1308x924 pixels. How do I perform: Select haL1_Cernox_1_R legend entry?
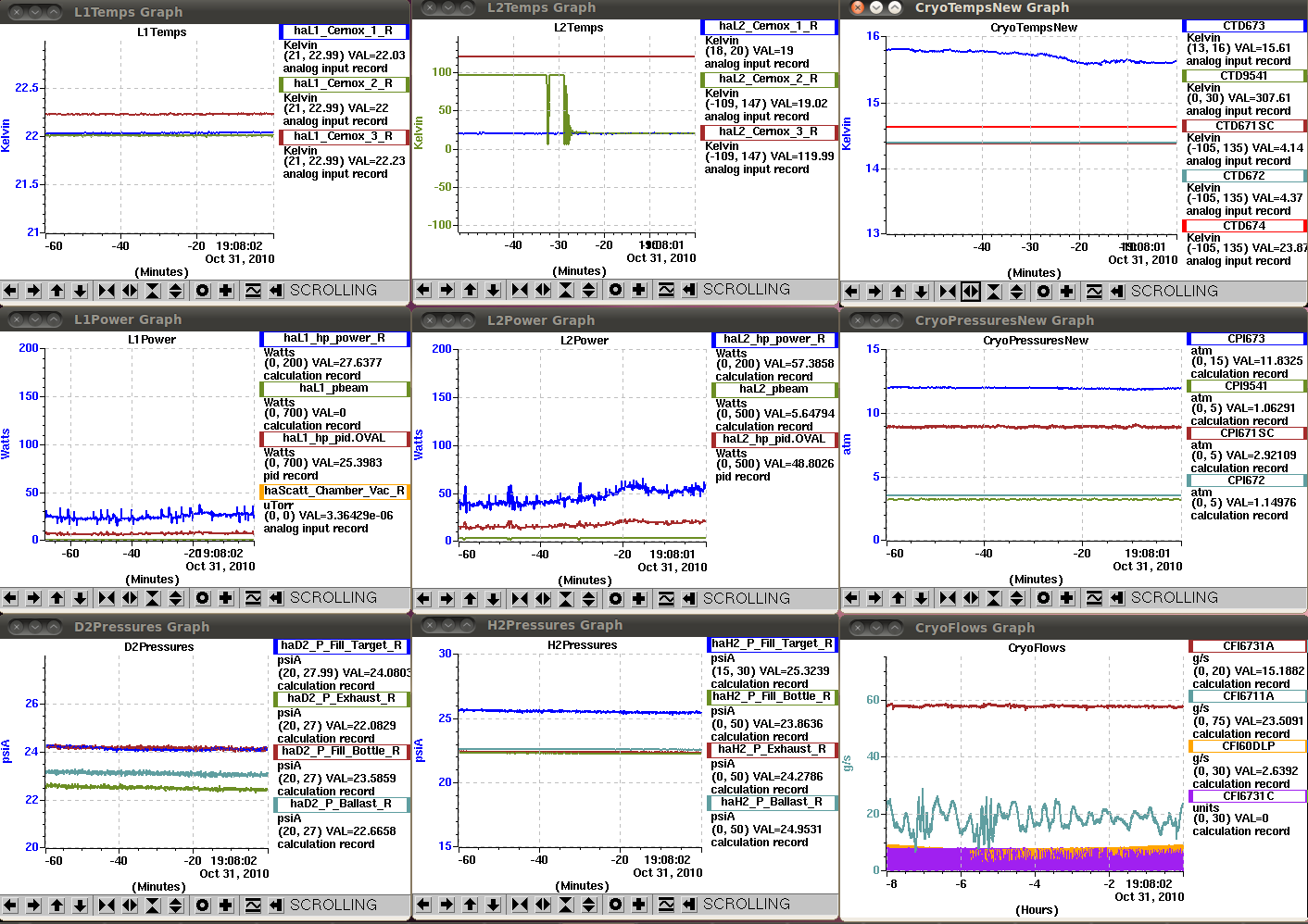tap(344, 31)
